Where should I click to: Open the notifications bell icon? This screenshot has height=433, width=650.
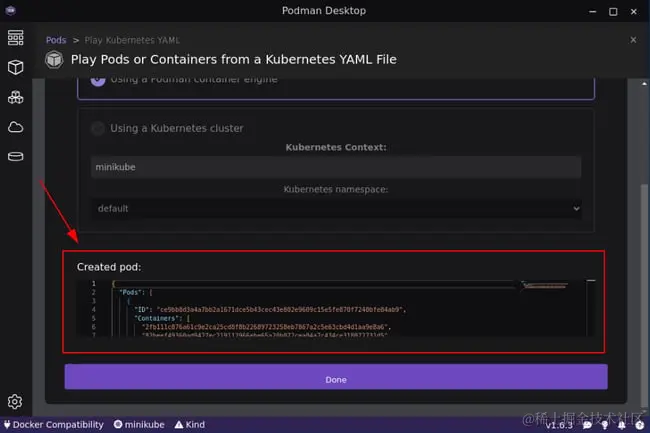pos(622,425)
